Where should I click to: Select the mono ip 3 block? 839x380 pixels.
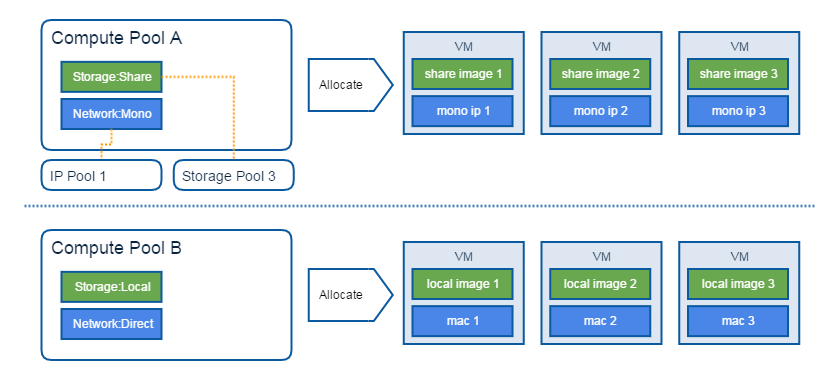click(x=738, y=111)
